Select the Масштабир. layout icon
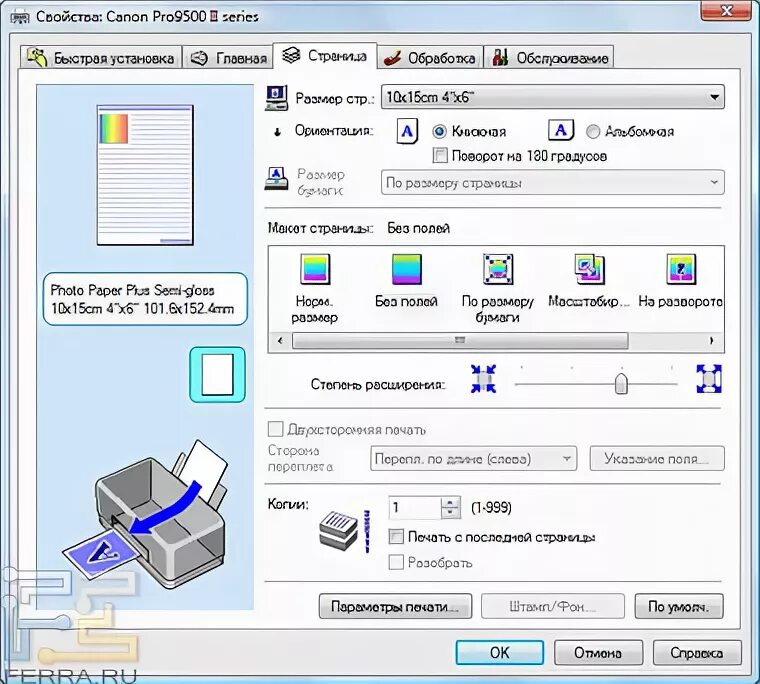 pos(589,269)
